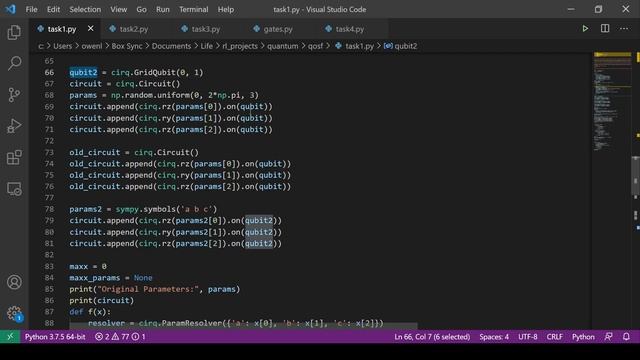Click the VS Code logo icon
Screen dimensions: 640x360
coord(10,9)
